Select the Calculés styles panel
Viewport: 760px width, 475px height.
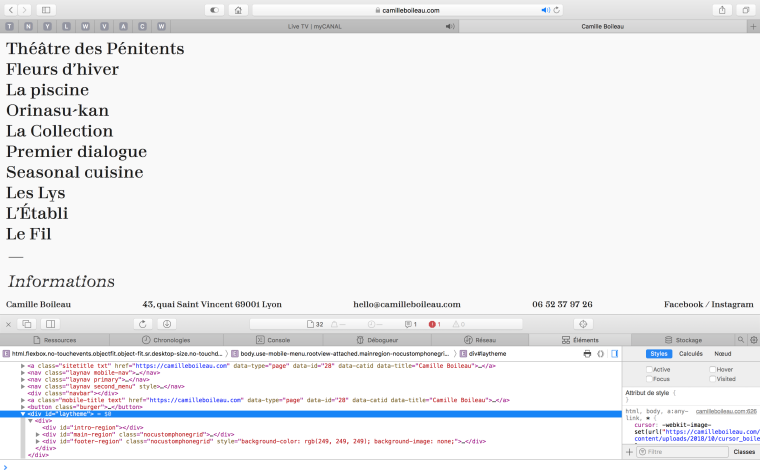[690, 354]
